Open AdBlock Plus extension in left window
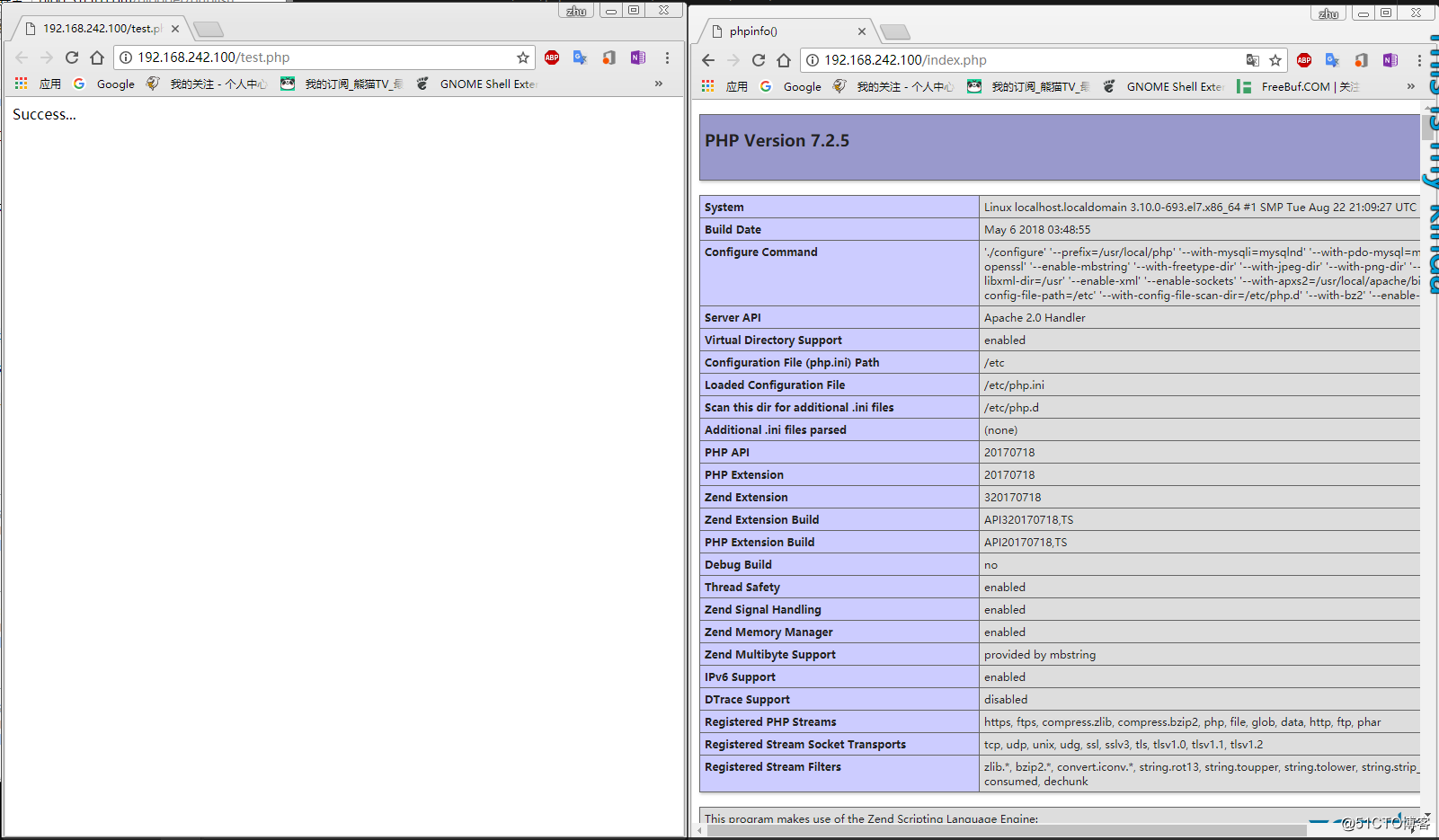Viewport: 1439px width, 840px height. (x=552, y=57)
